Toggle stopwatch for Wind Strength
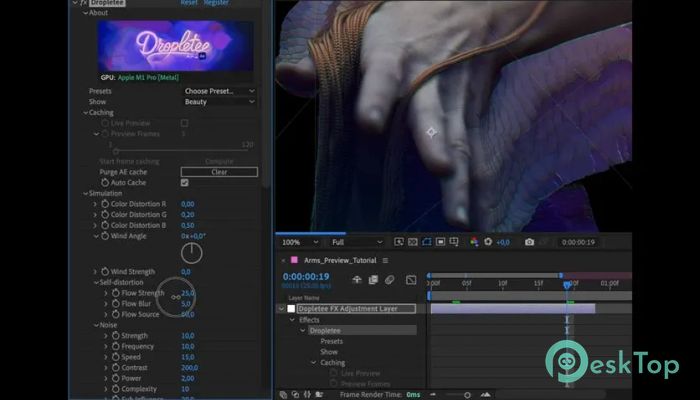The width and height of the screenshot is (700, 400). (105, 271)
